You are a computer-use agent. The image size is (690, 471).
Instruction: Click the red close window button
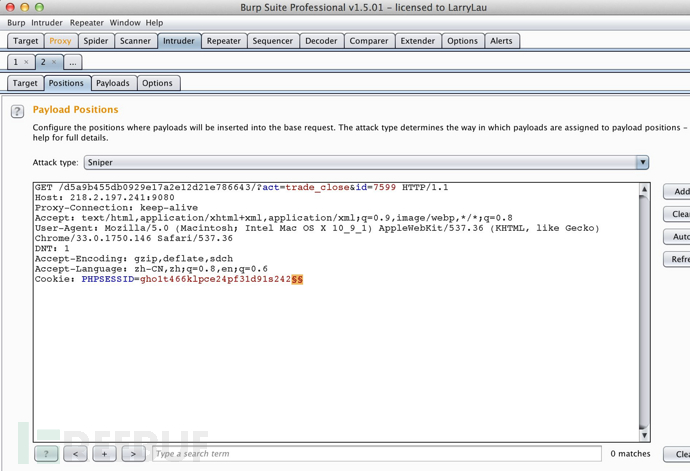click(10, 7)
